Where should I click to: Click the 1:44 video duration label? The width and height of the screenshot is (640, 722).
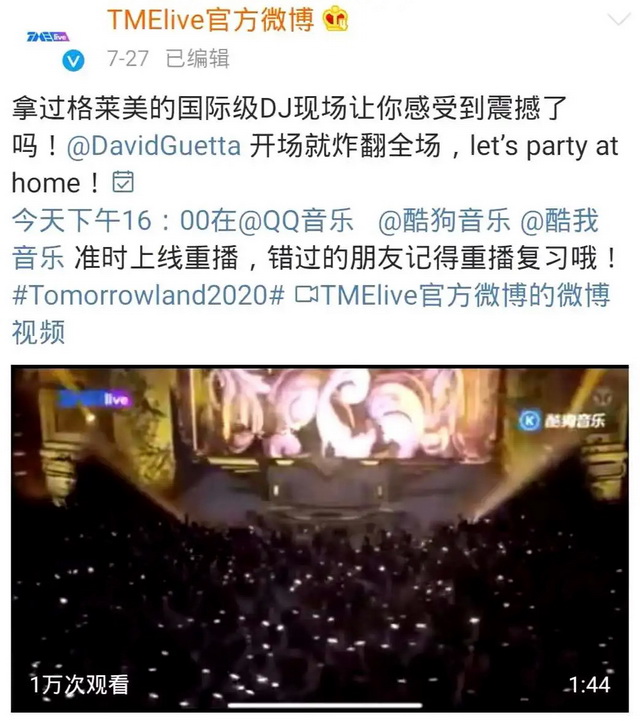click(590, 685)
